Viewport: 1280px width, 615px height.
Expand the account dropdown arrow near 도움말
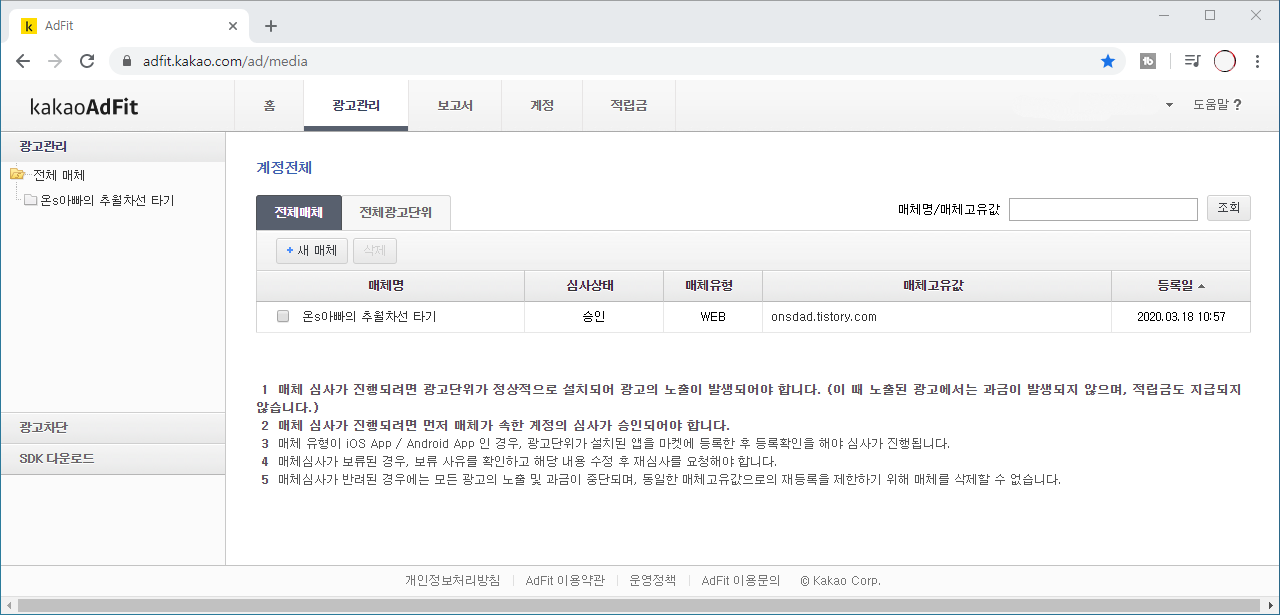point(1169,105)
